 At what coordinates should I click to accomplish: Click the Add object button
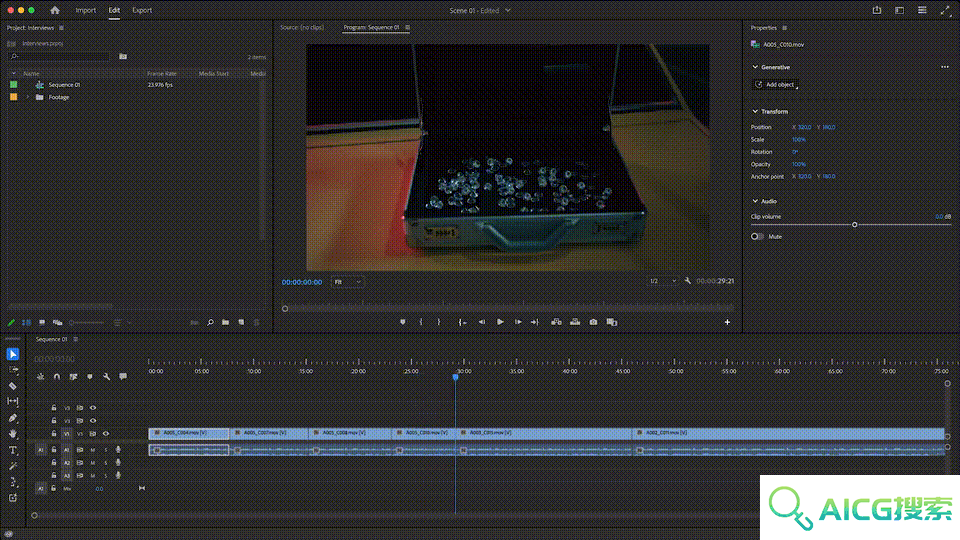[775, 84]
